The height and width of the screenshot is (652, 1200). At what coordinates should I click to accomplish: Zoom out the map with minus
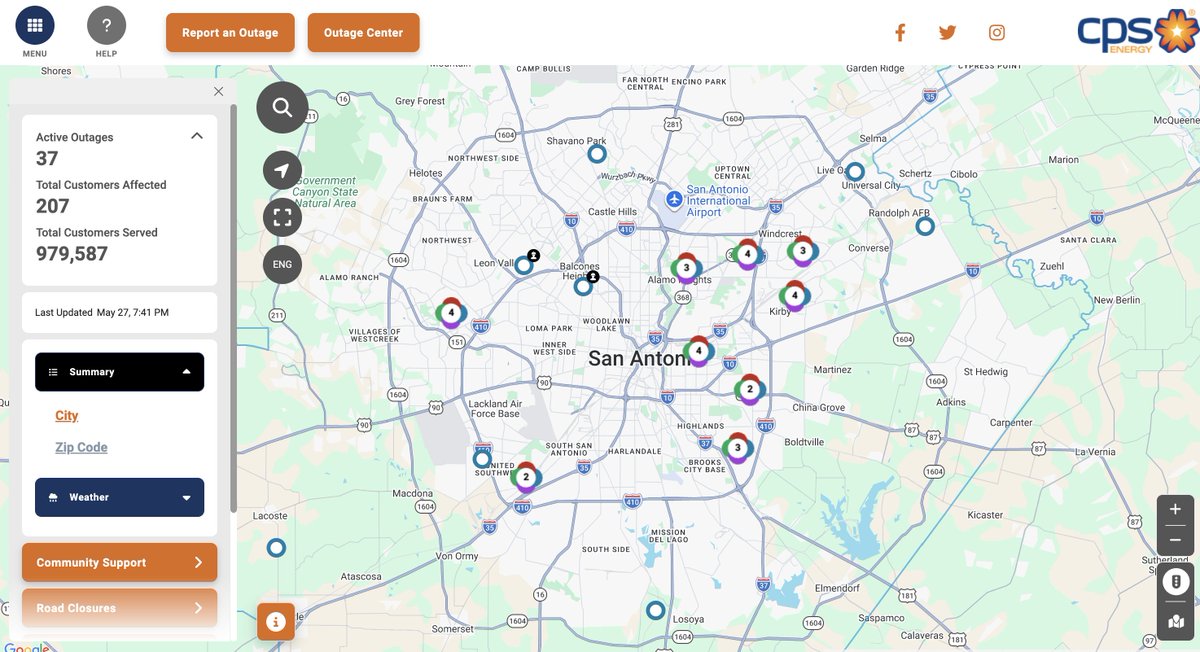pos(1175,540)
